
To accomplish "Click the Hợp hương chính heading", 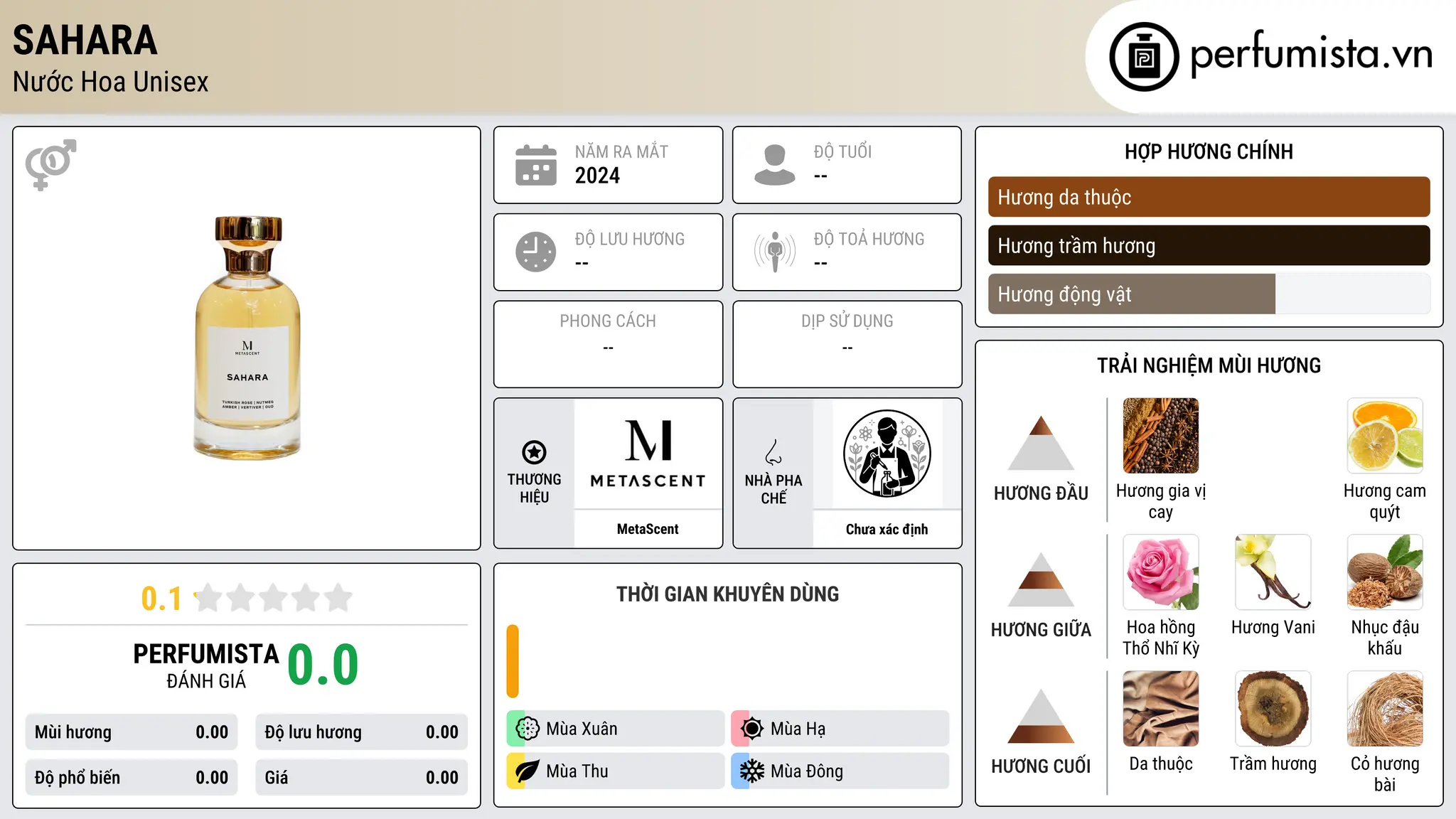I will click(x=1209, y=151).
